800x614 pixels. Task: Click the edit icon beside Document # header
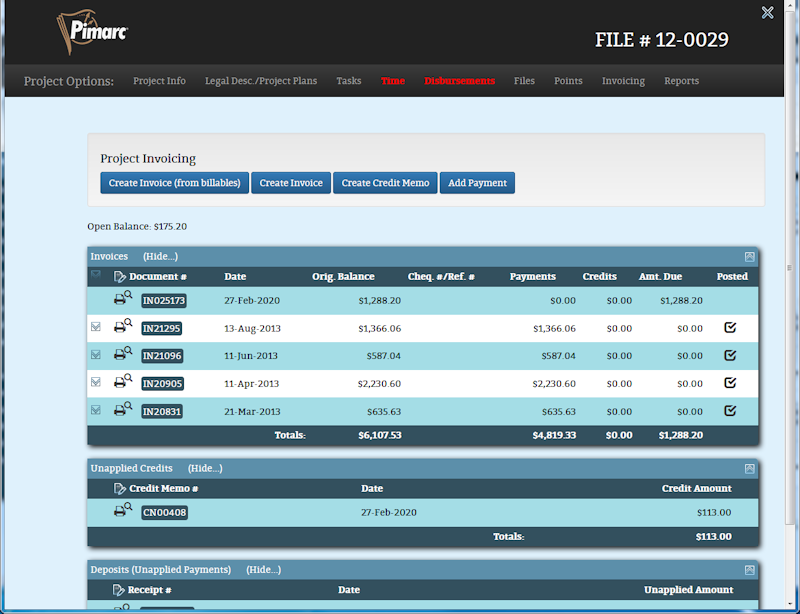pos(119,277)
